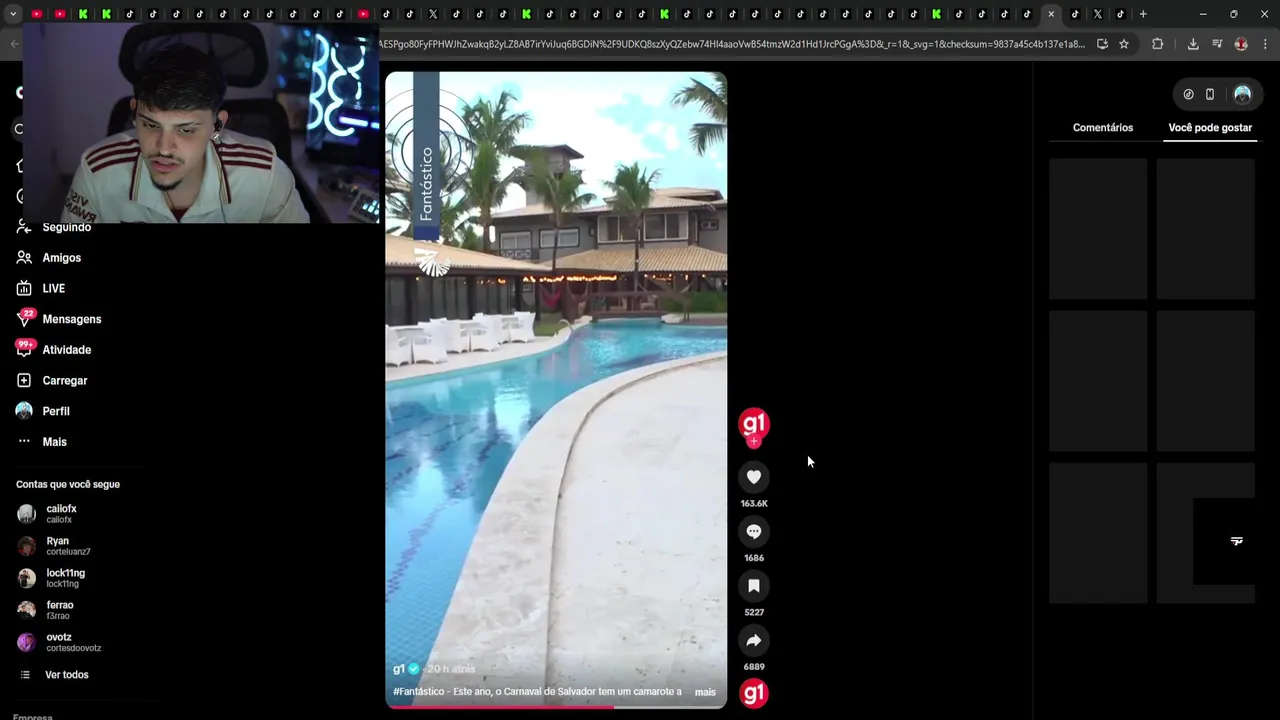
Task: Open the Seguindo feed
Action: pos(66,227)
